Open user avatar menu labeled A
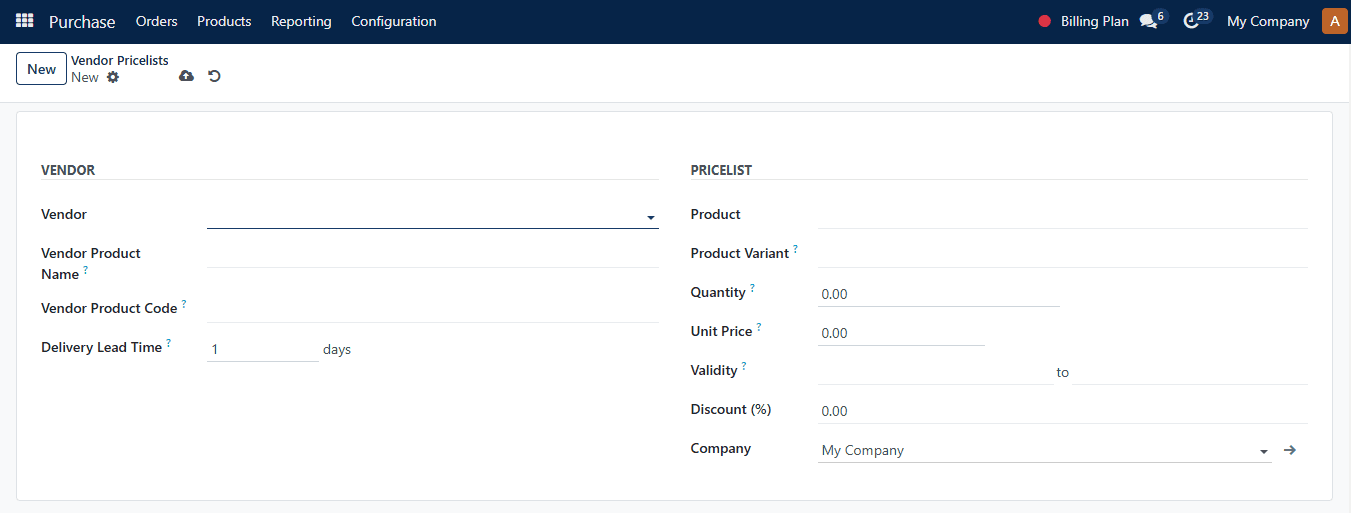The width and height of the screenshot is (1351, 513). pyautogui.click(x=1335, y=21)
